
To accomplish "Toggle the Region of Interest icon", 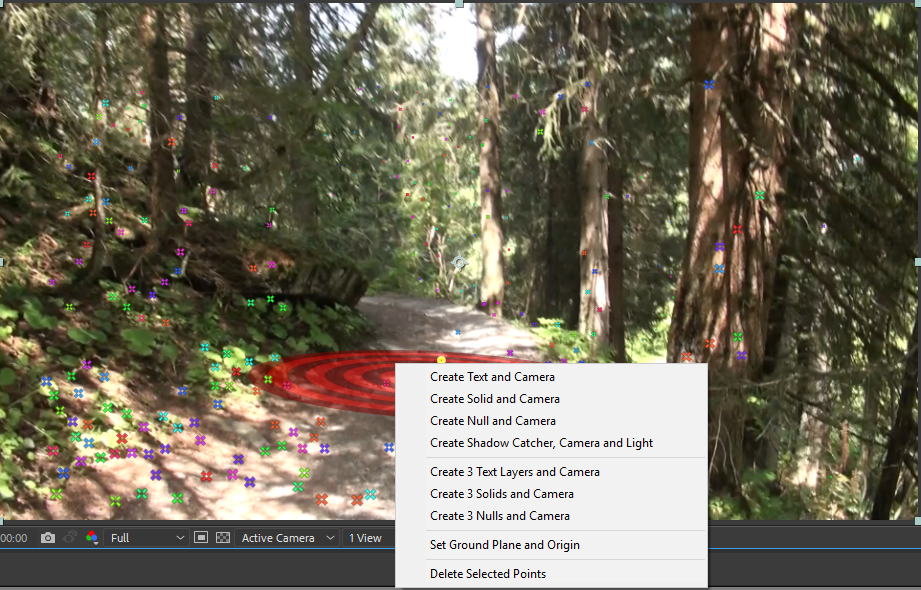I will 201,537.
